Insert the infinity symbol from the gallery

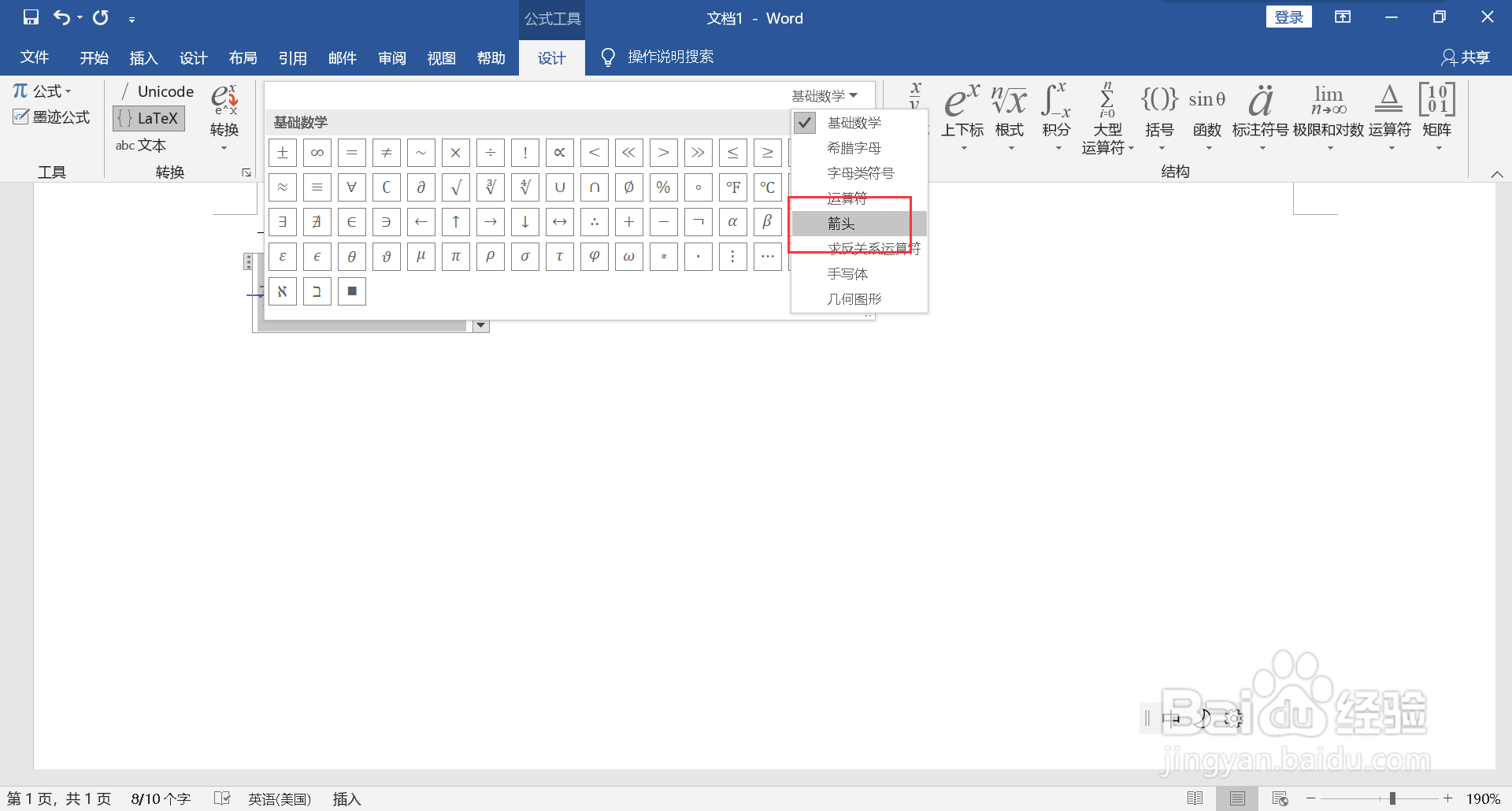coord(317,152)
